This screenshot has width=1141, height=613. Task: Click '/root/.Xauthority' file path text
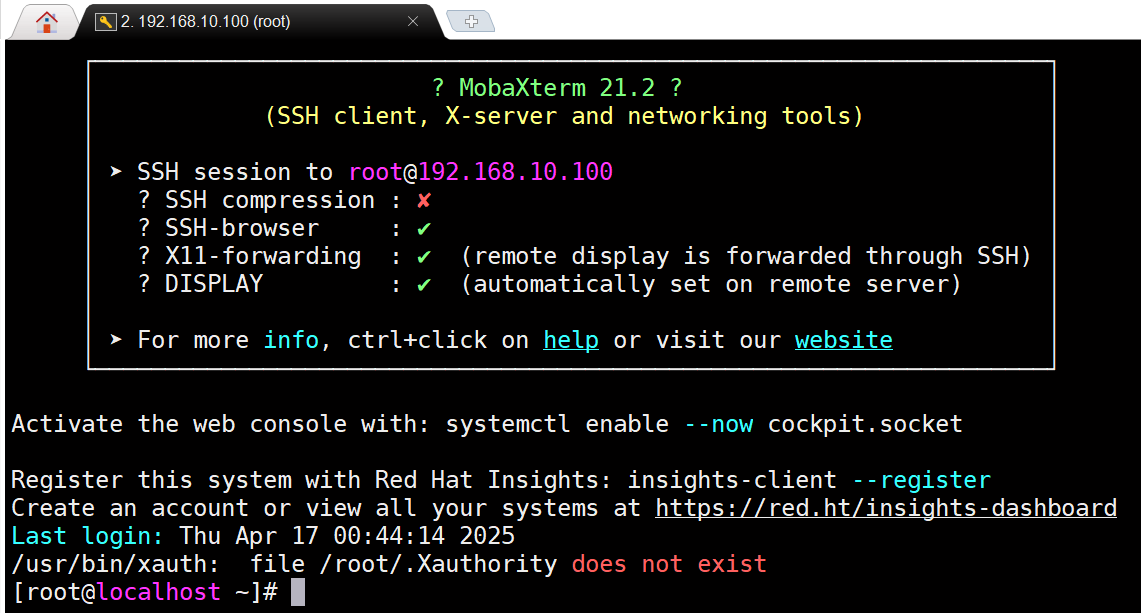[x=438, y=563]
